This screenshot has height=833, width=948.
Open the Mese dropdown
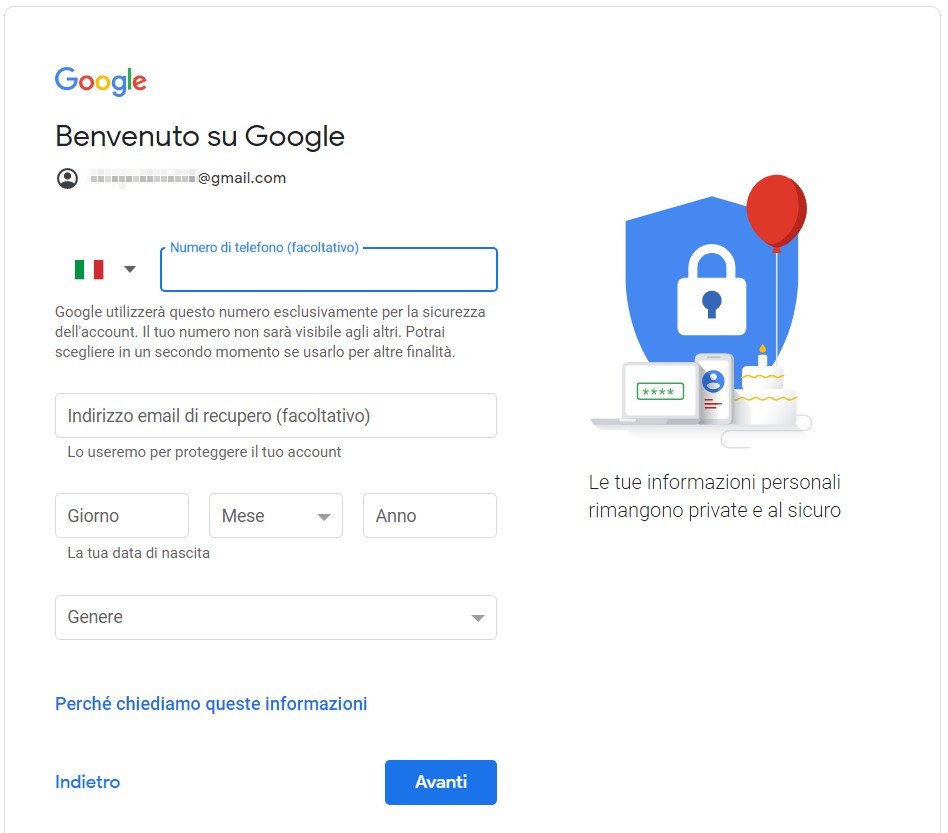pos(275,515)
